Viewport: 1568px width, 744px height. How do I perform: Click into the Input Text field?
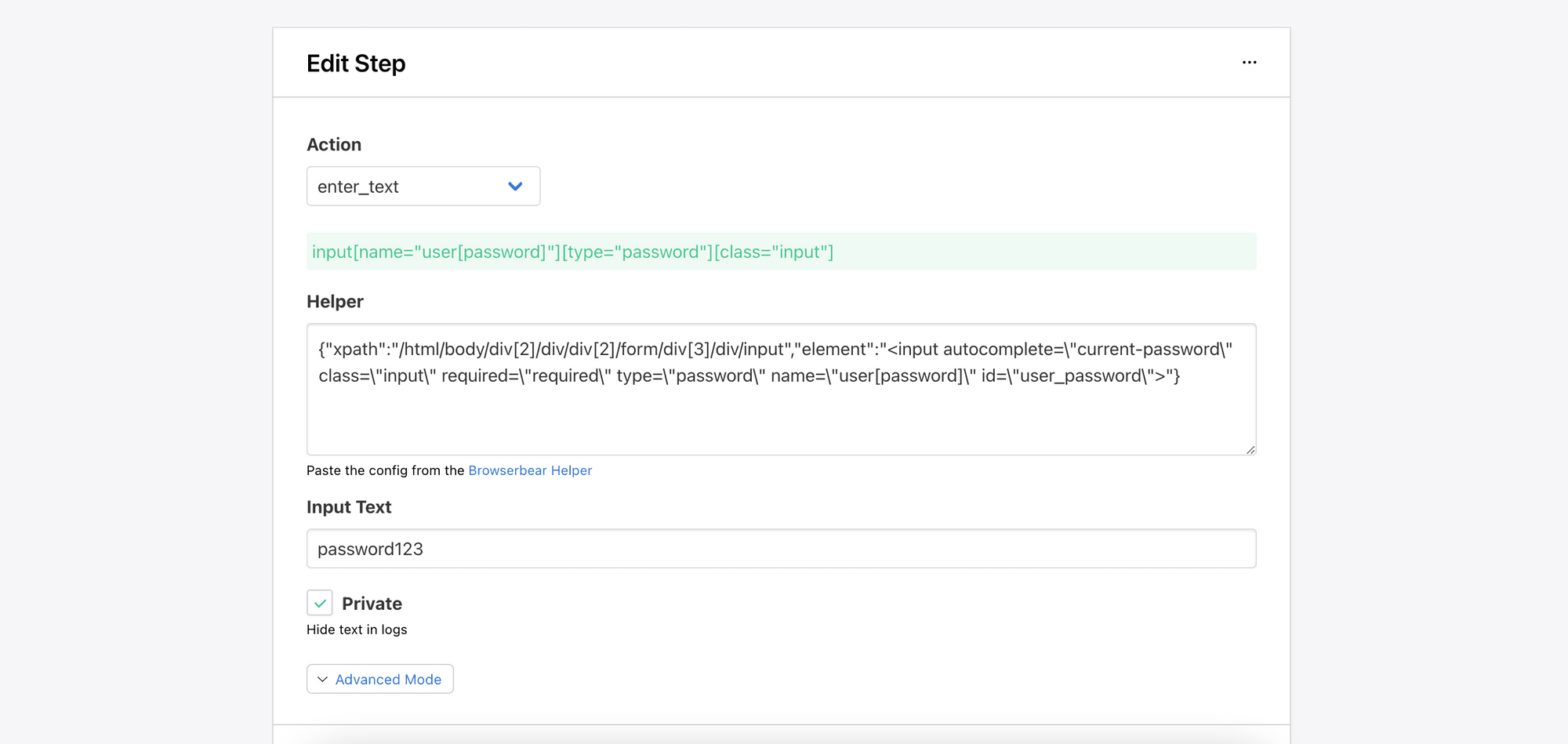[x=781, y=548]
